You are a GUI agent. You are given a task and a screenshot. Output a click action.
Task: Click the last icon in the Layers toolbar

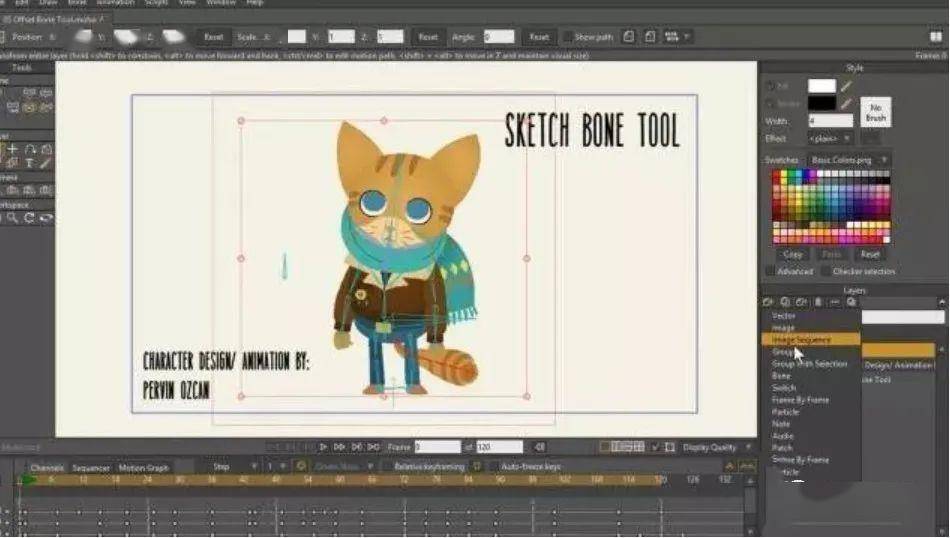(851, 302)
